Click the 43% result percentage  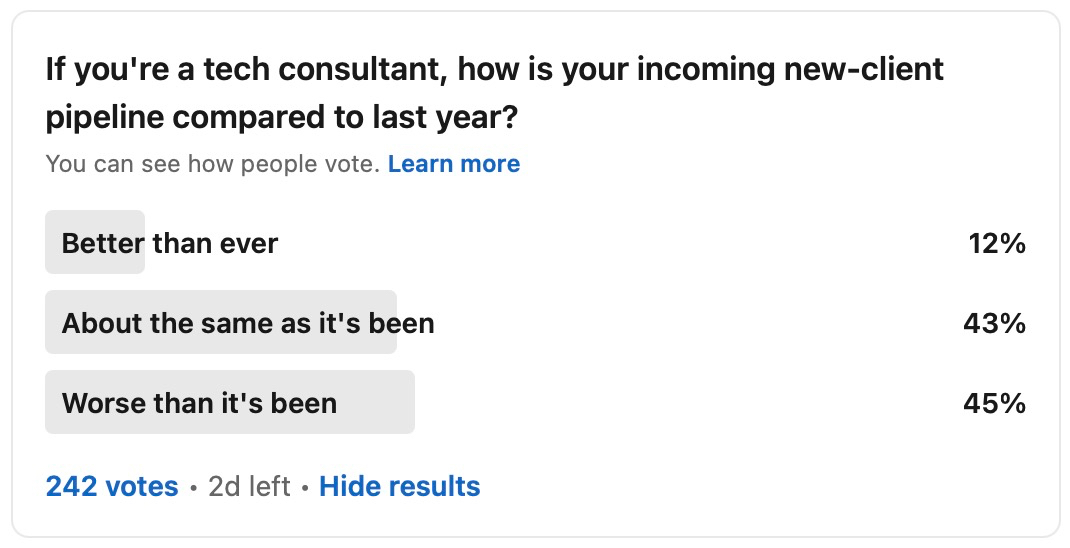pyautogui.click(x=996, y=324)
